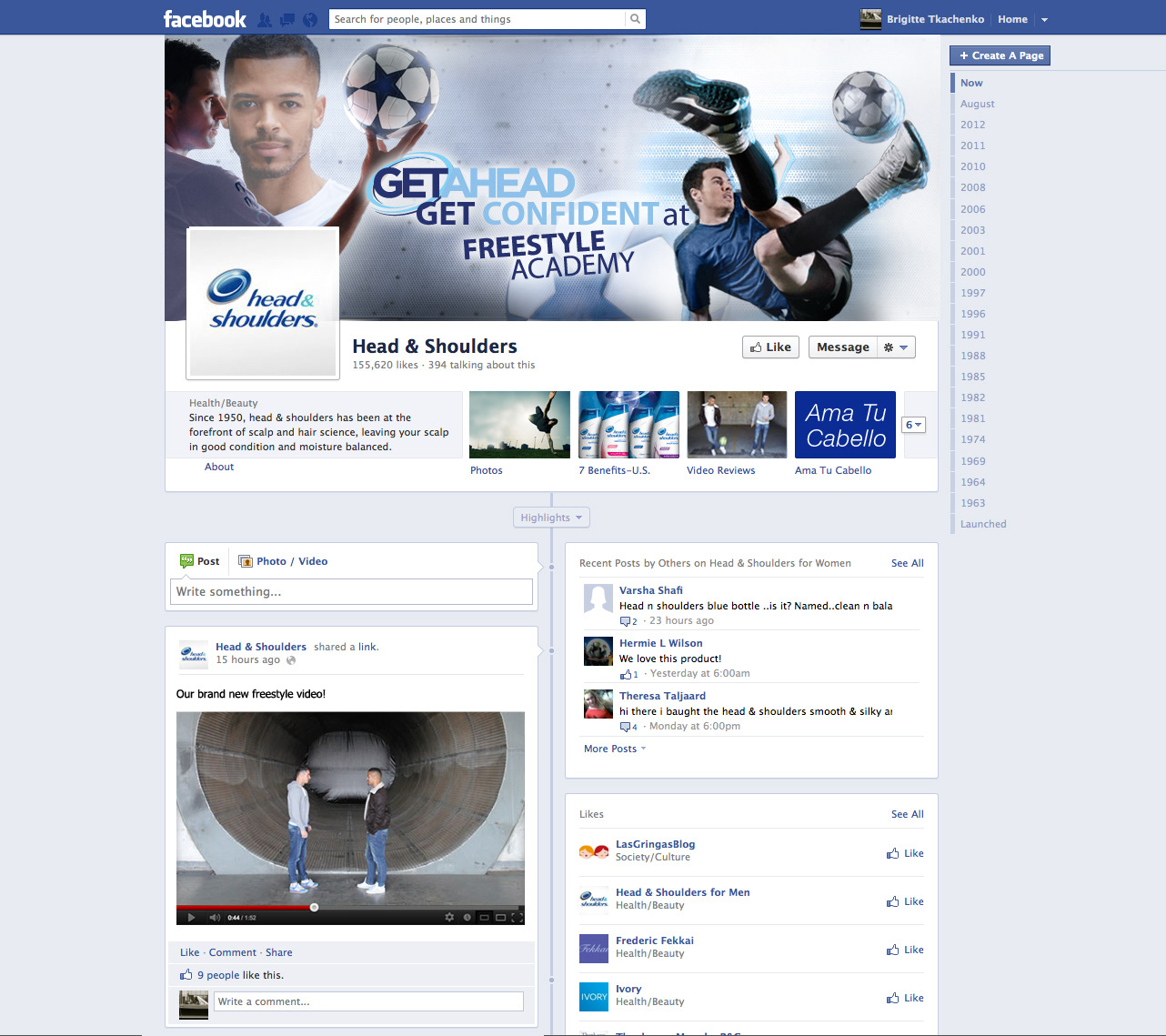
Task: Open the Highlights filter dropdown
Action: 551,518
